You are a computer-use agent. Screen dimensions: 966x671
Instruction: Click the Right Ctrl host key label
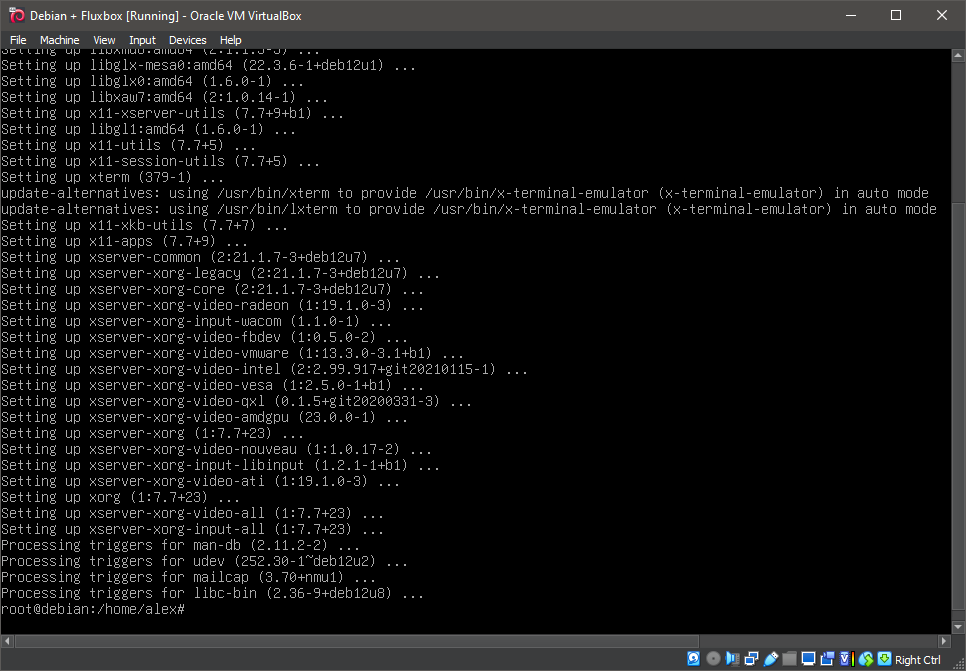tap(918, 660)
